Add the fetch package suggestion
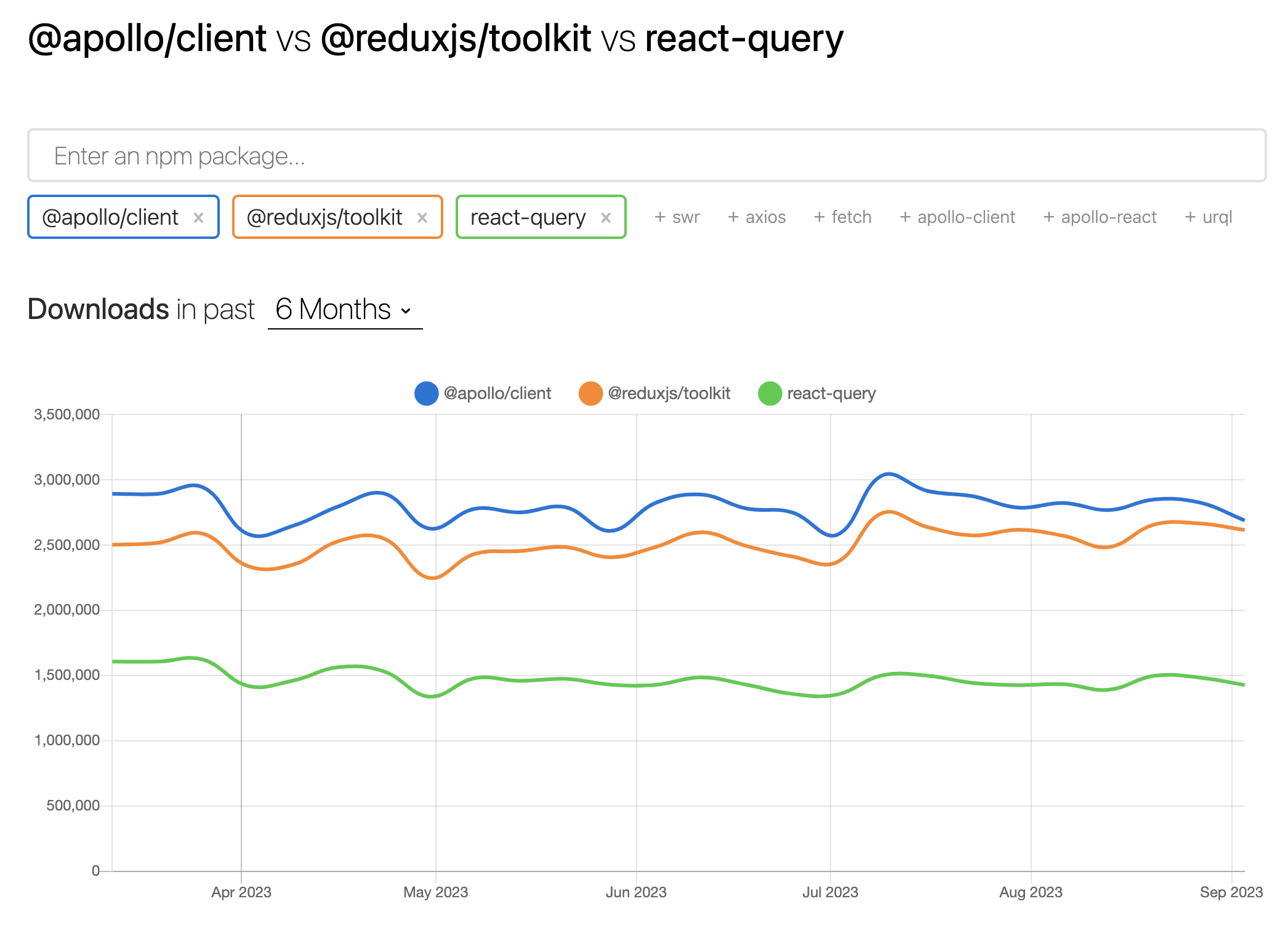The height and width of the screenshot is (925, 1288). coord(842,217)
